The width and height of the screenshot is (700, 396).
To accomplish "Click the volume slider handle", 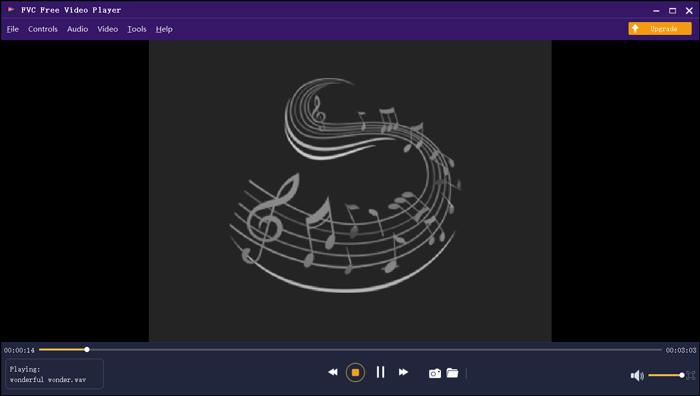I will pos(682,375).
